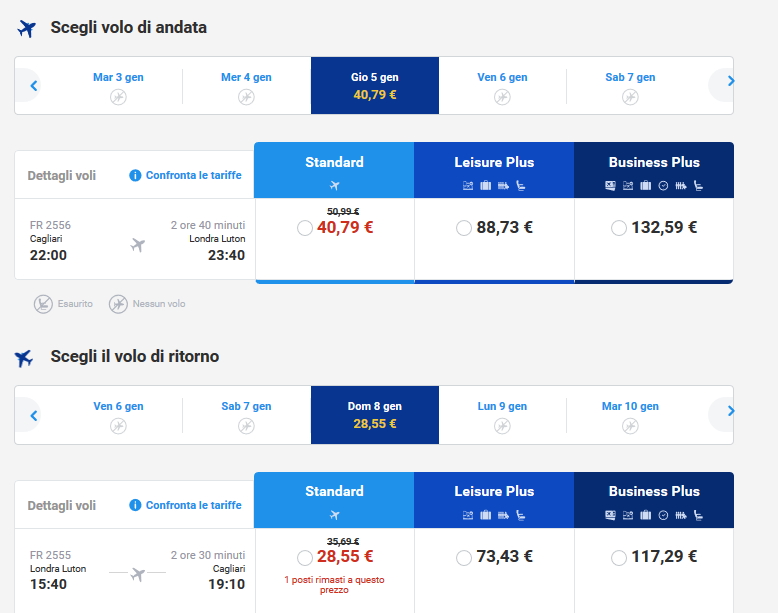Select the Dom 8 gen return date tab
The image size is (778, 613).
point(374,415)
